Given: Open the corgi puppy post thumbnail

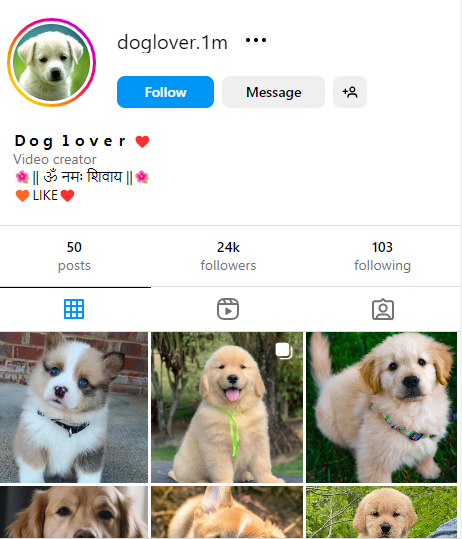Looking at the screenshot, I should coord(74,407).
